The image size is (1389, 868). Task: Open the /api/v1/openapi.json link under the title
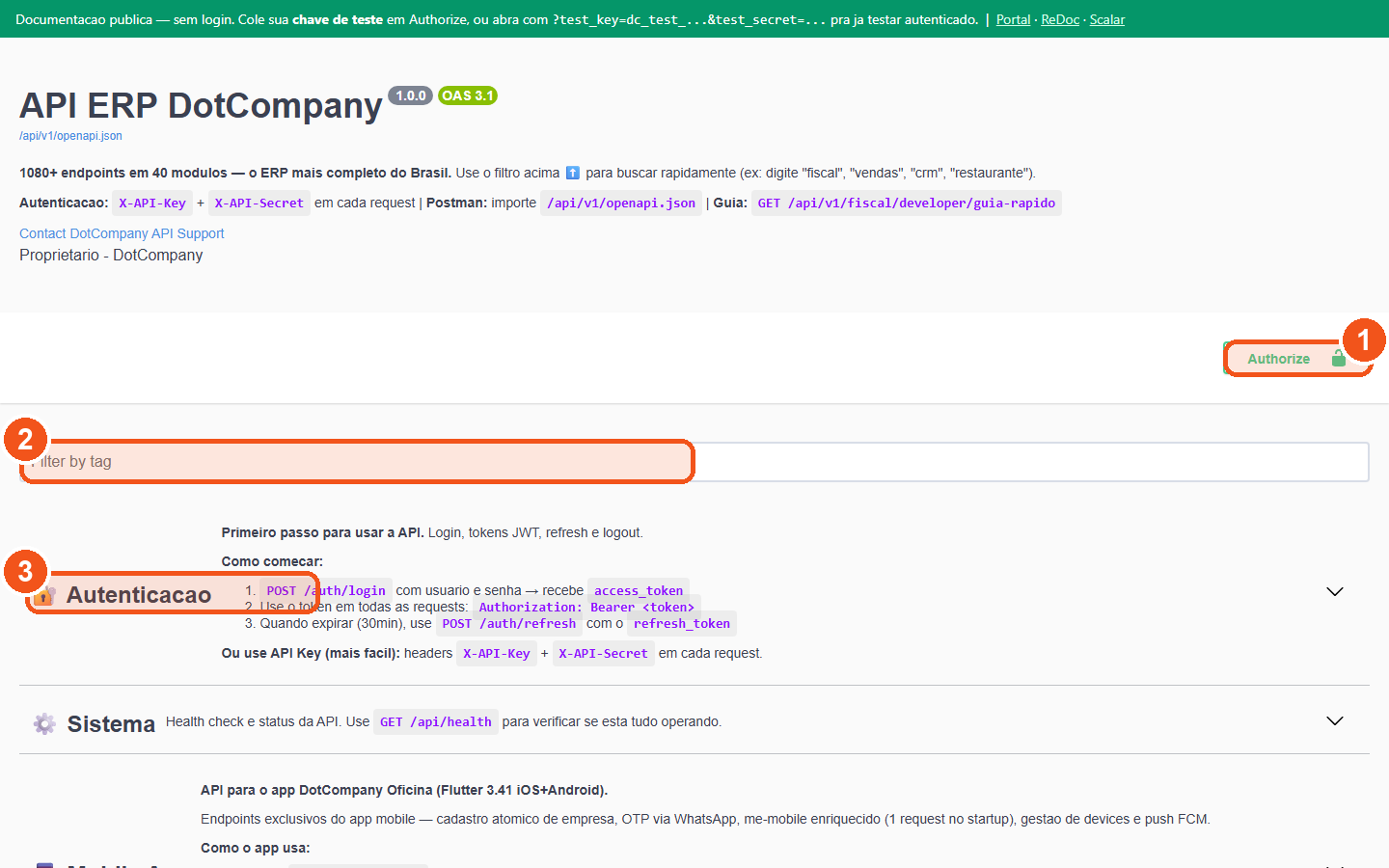click(x=70, y=136)
